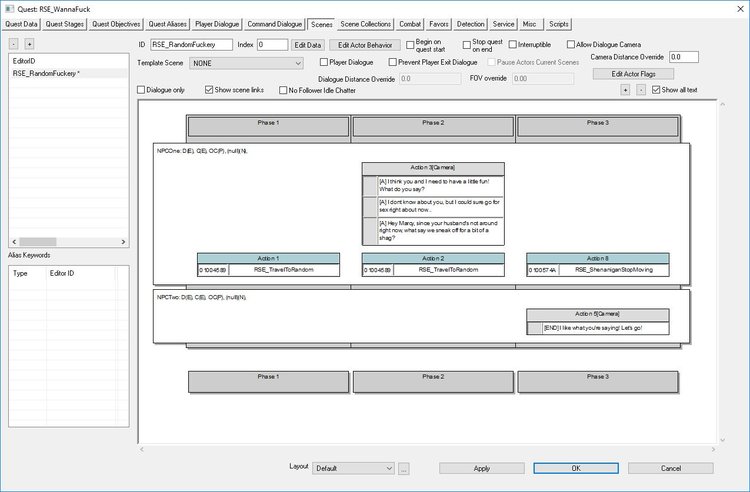Open the Scene Collections tab

pyautogui.click(x=365, y=24)
